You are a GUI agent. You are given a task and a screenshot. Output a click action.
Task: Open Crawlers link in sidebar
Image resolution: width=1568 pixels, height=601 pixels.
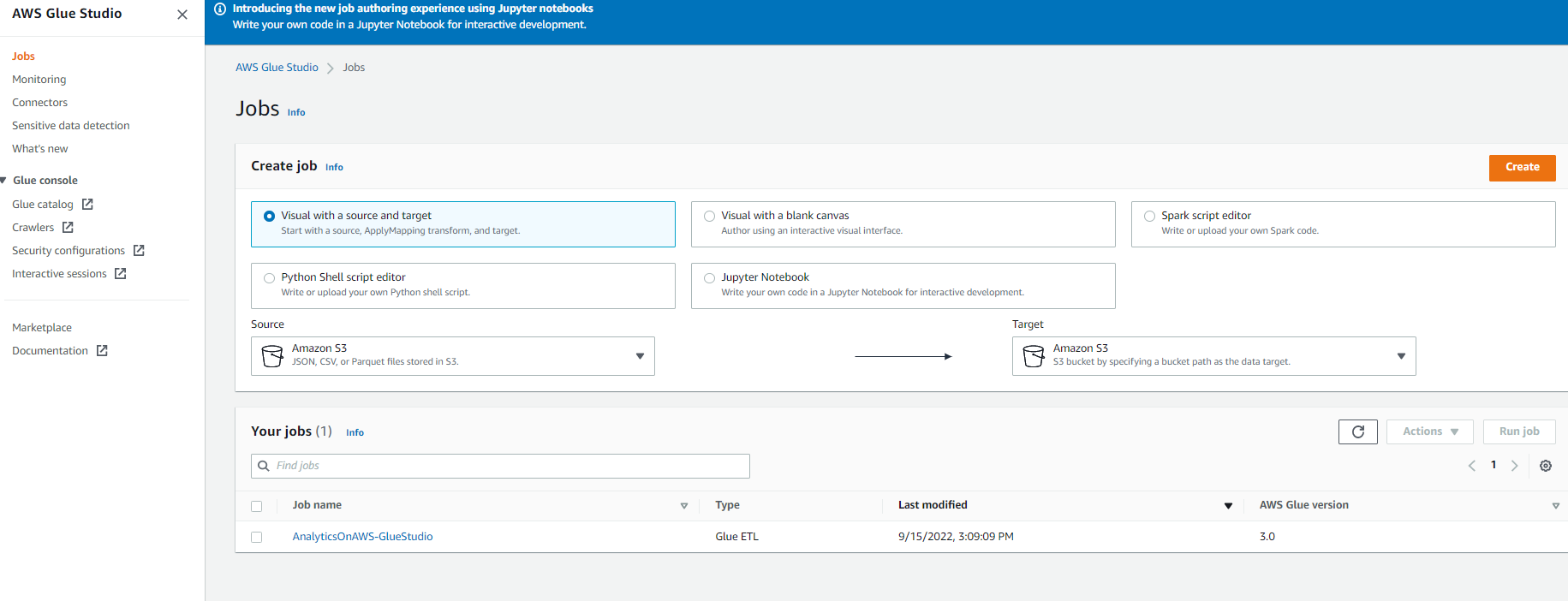(x=33, y=227)
